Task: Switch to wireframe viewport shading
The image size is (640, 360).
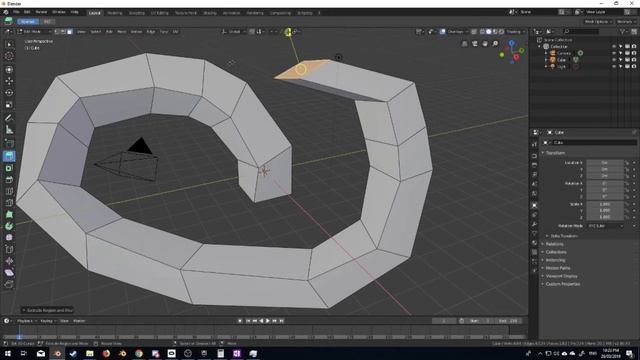Action: pyautogui.click(x=482, y=31)
